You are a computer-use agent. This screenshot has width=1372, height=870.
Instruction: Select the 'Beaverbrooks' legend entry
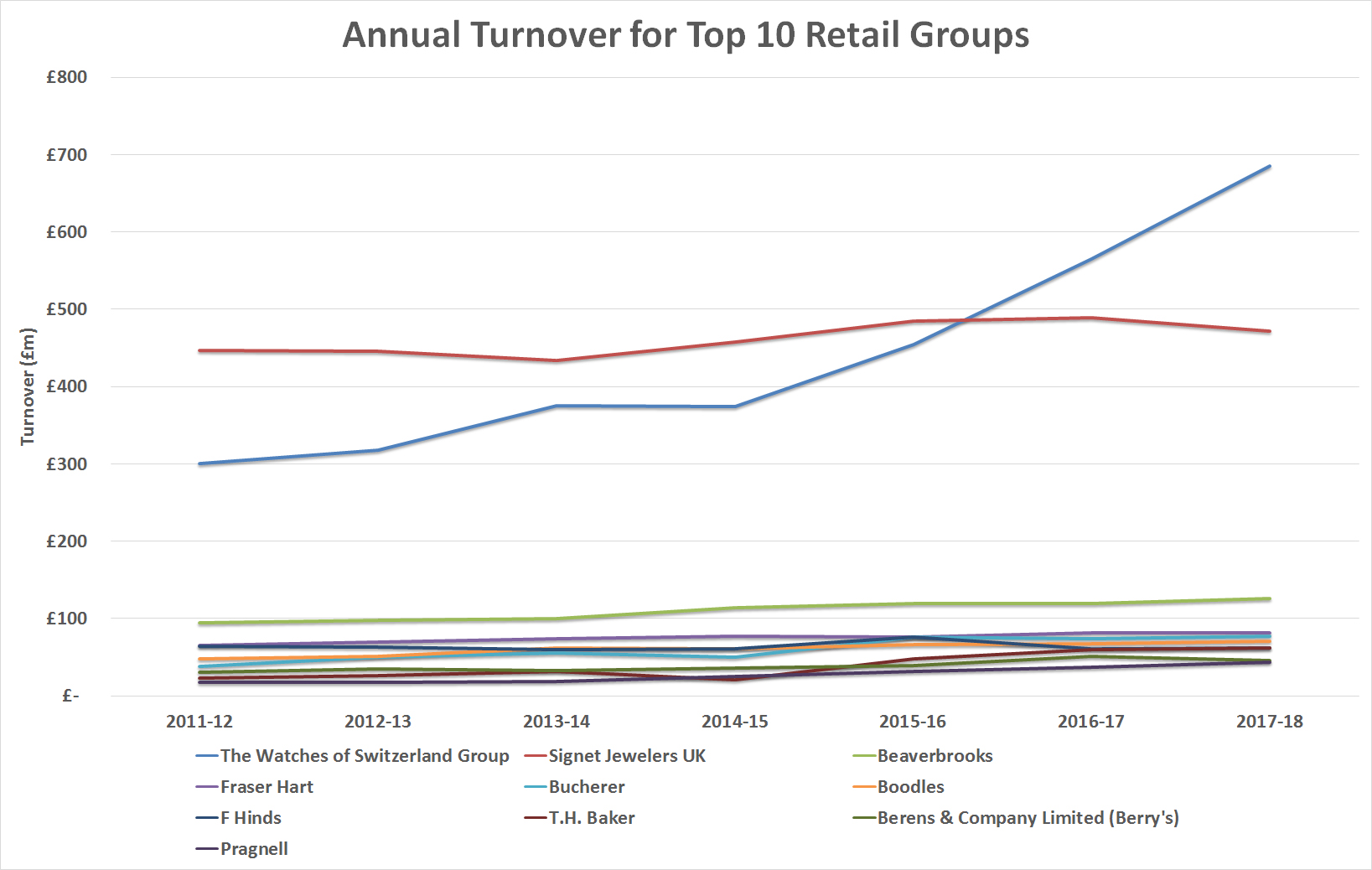[923, 756]
